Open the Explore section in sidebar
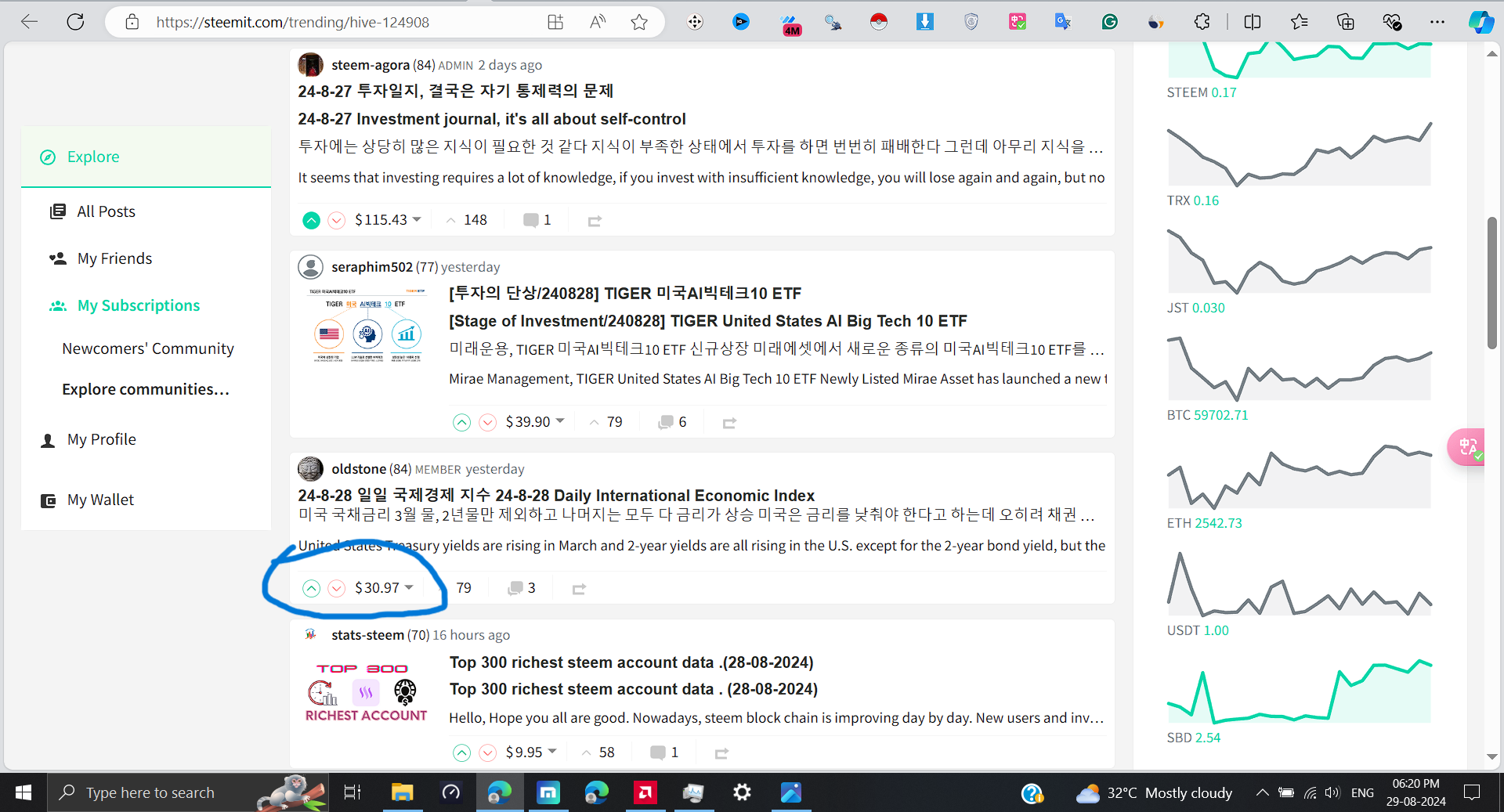This screenshot has height=812, width=1504. (x=146, y=157)
